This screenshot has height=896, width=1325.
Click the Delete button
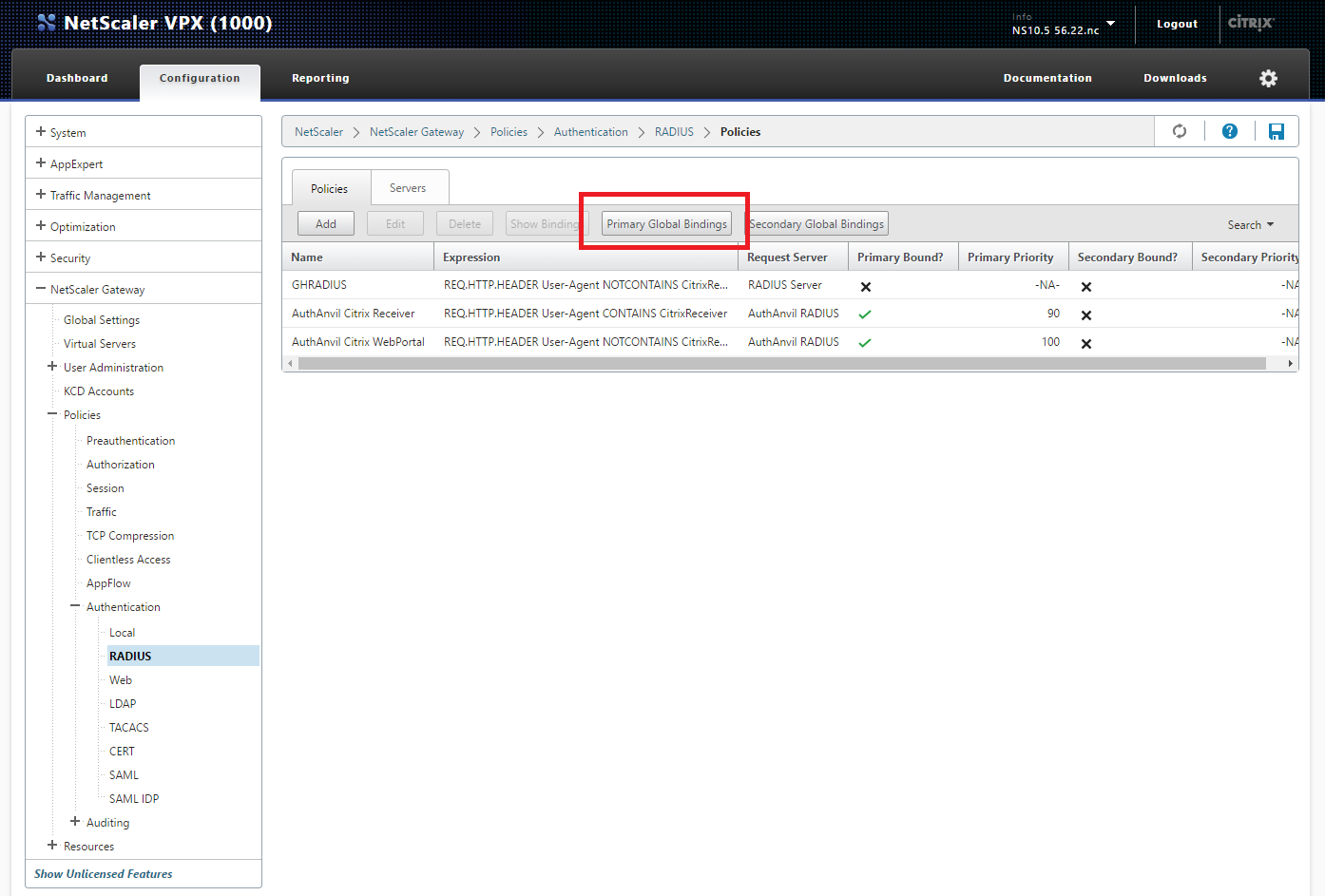point(465,224)
